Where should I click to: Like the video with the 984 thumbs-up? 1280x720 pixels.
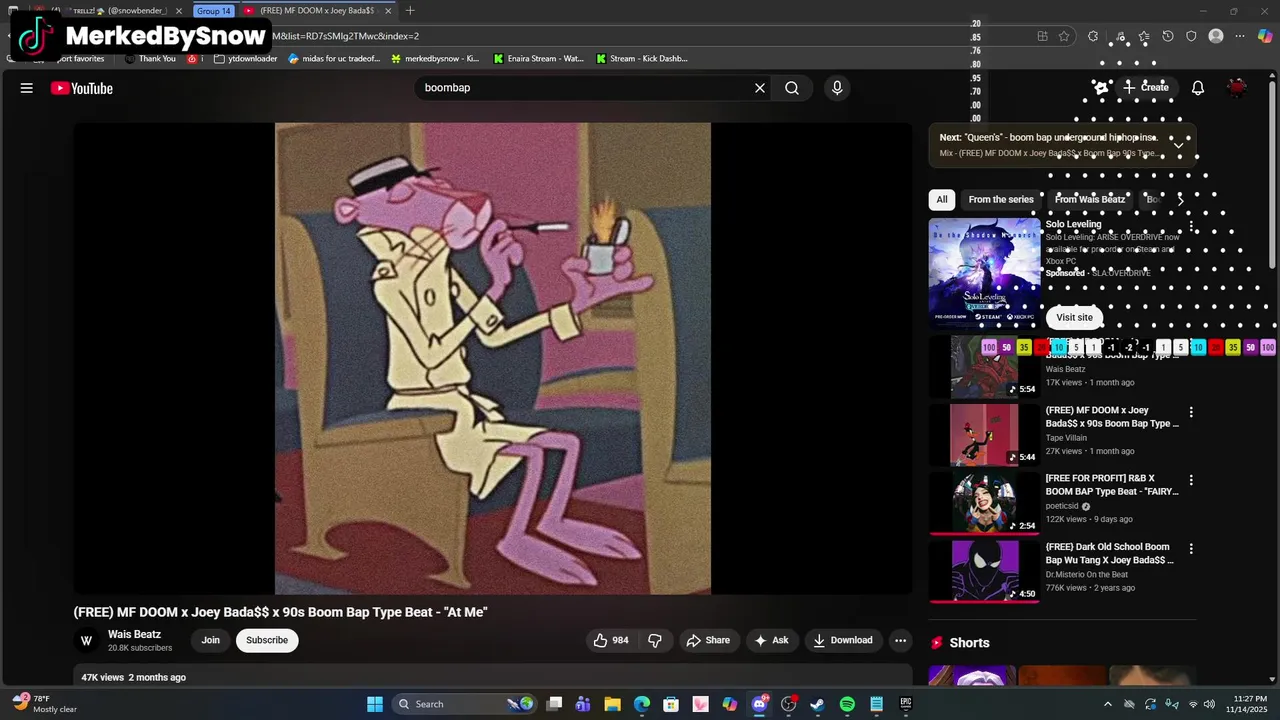611,640
